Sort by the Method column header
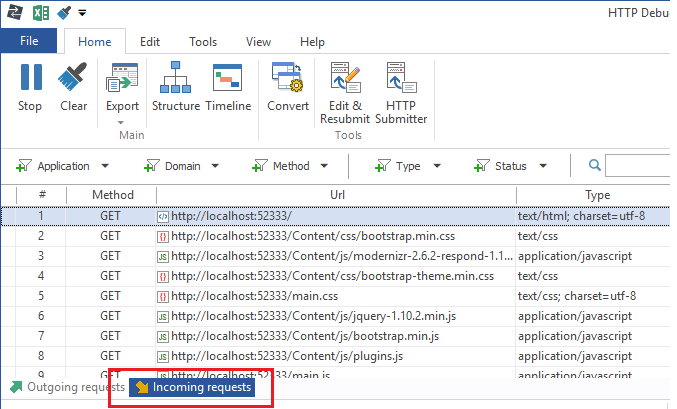Screen dimensions: 677x409 point(112,195)
